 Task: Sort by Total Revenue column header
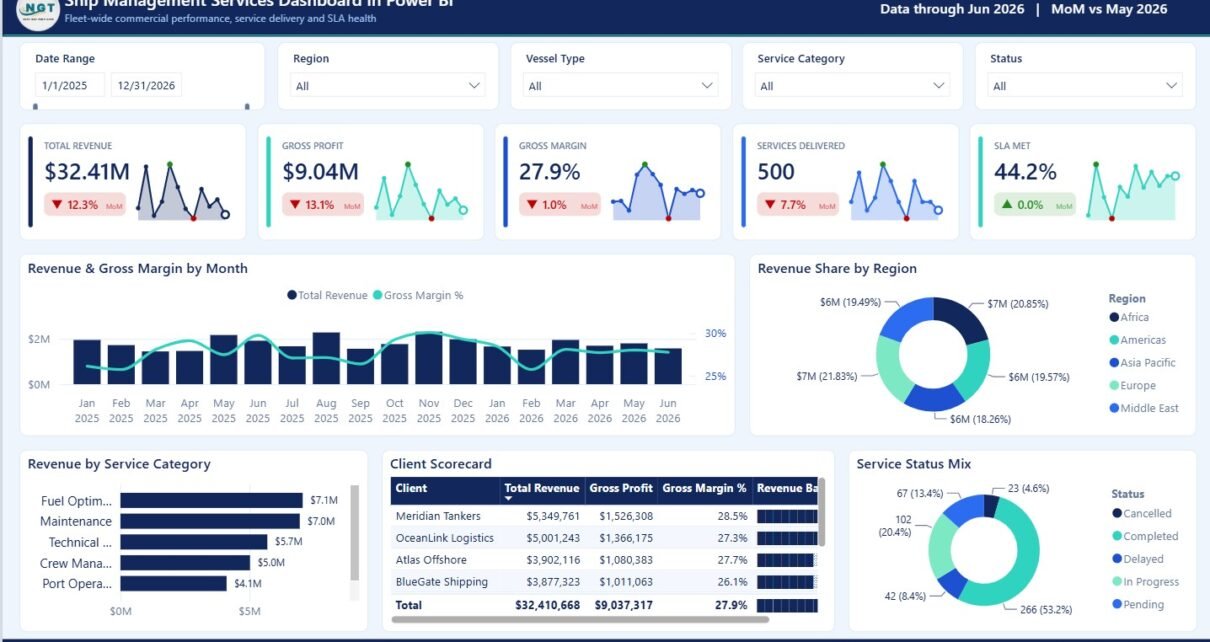[x=542, y=489]
